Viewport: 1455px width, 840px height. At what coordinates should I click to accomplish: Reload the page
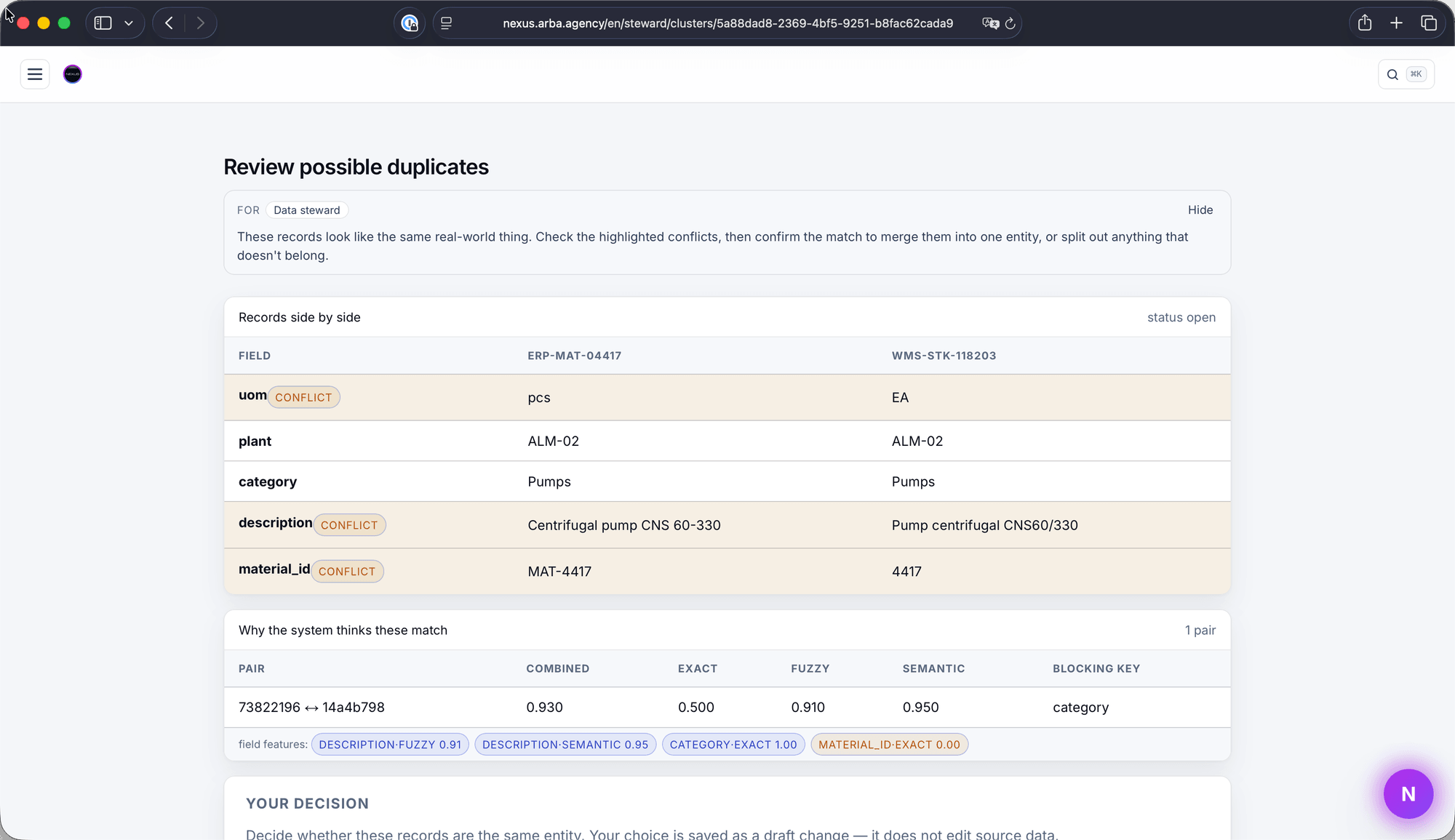[1010, 23]
